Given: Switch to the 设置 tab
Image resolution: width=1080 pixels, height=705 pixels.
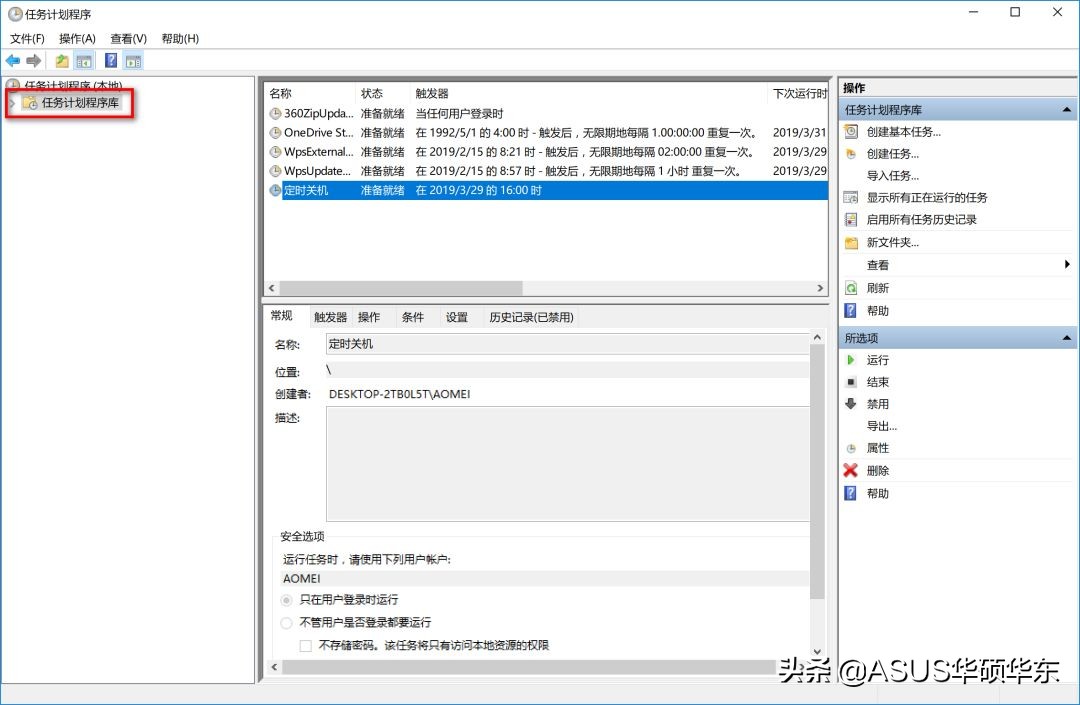Looking at the screenshot, I should pyautogui.click(x=457, y=317).
